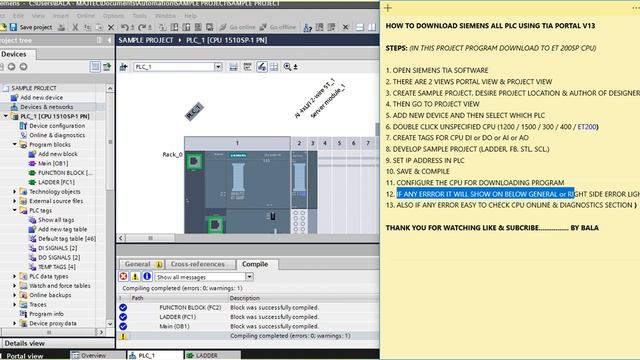Click the Delete X icon next to Paste
The width and height of the screenshot is (640, 360).
tap(111, 27)
